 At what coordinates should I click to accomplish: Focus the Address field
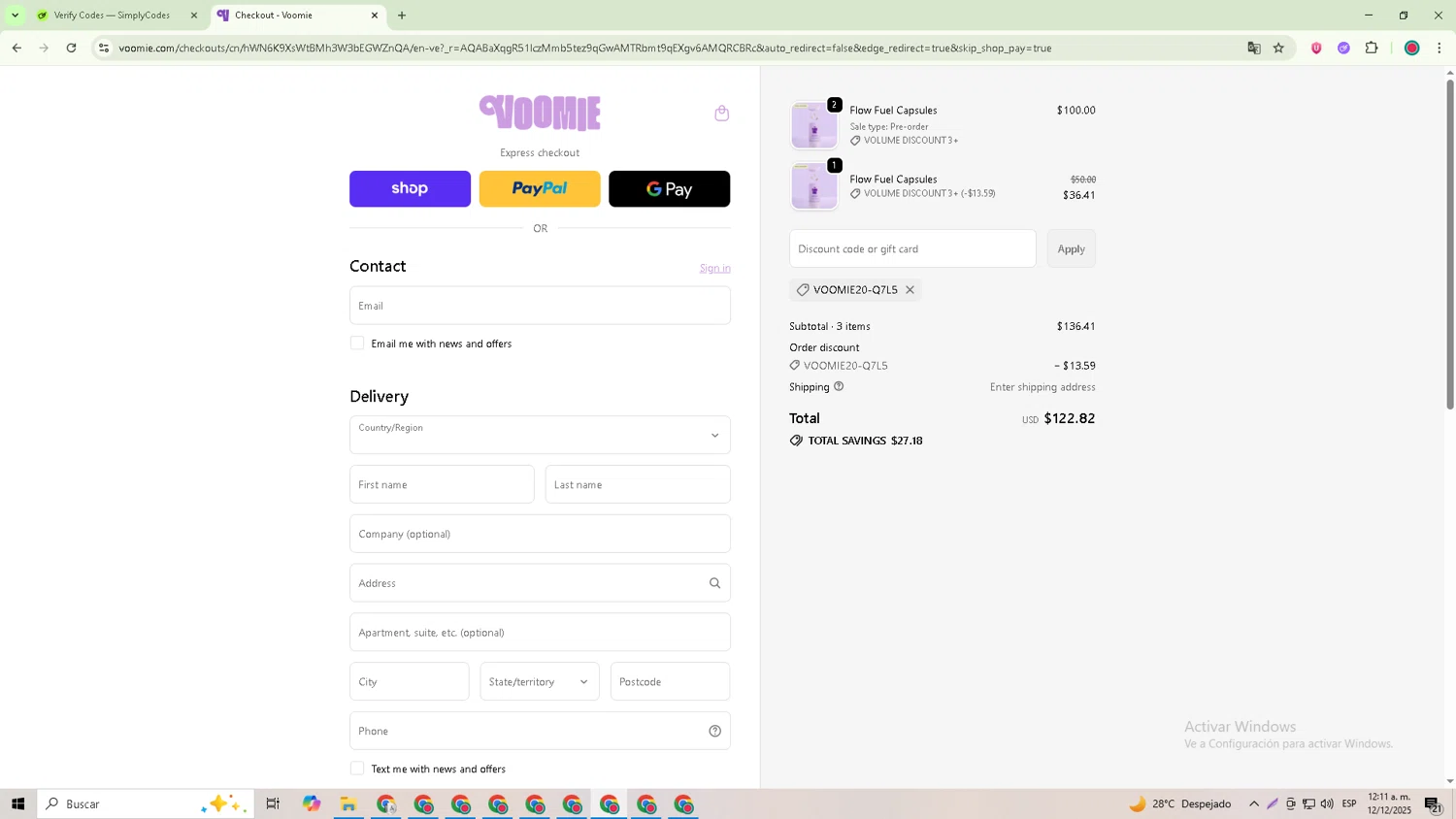tap(540, 583)
